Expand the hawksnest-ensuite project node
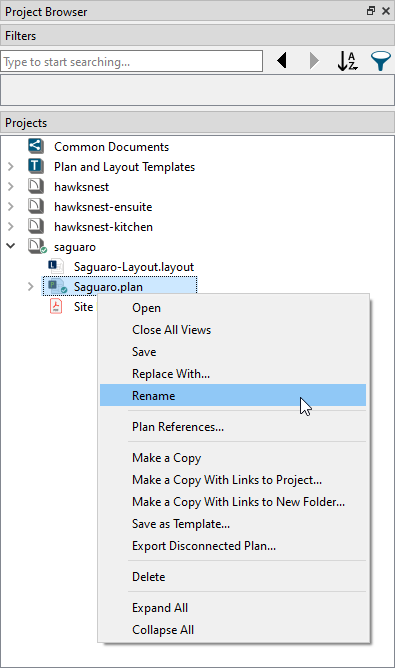This screenshot has height=668, width=395. (x=11, y=207)
